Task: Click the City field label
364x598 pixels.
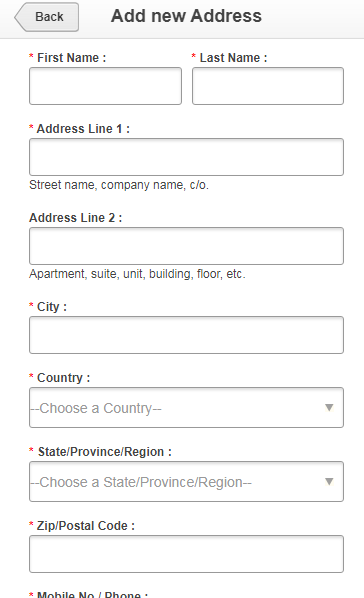Action: point(52,307)
